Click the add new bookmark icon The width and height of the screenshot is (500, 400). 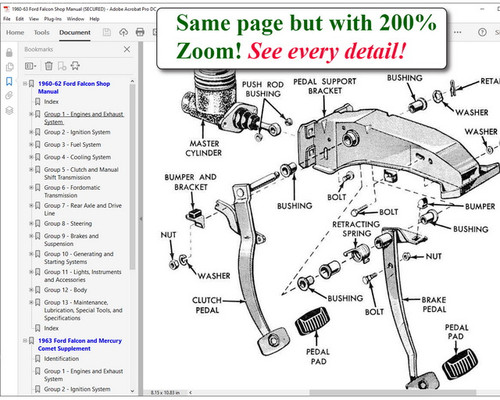click(x=62, y=66)
